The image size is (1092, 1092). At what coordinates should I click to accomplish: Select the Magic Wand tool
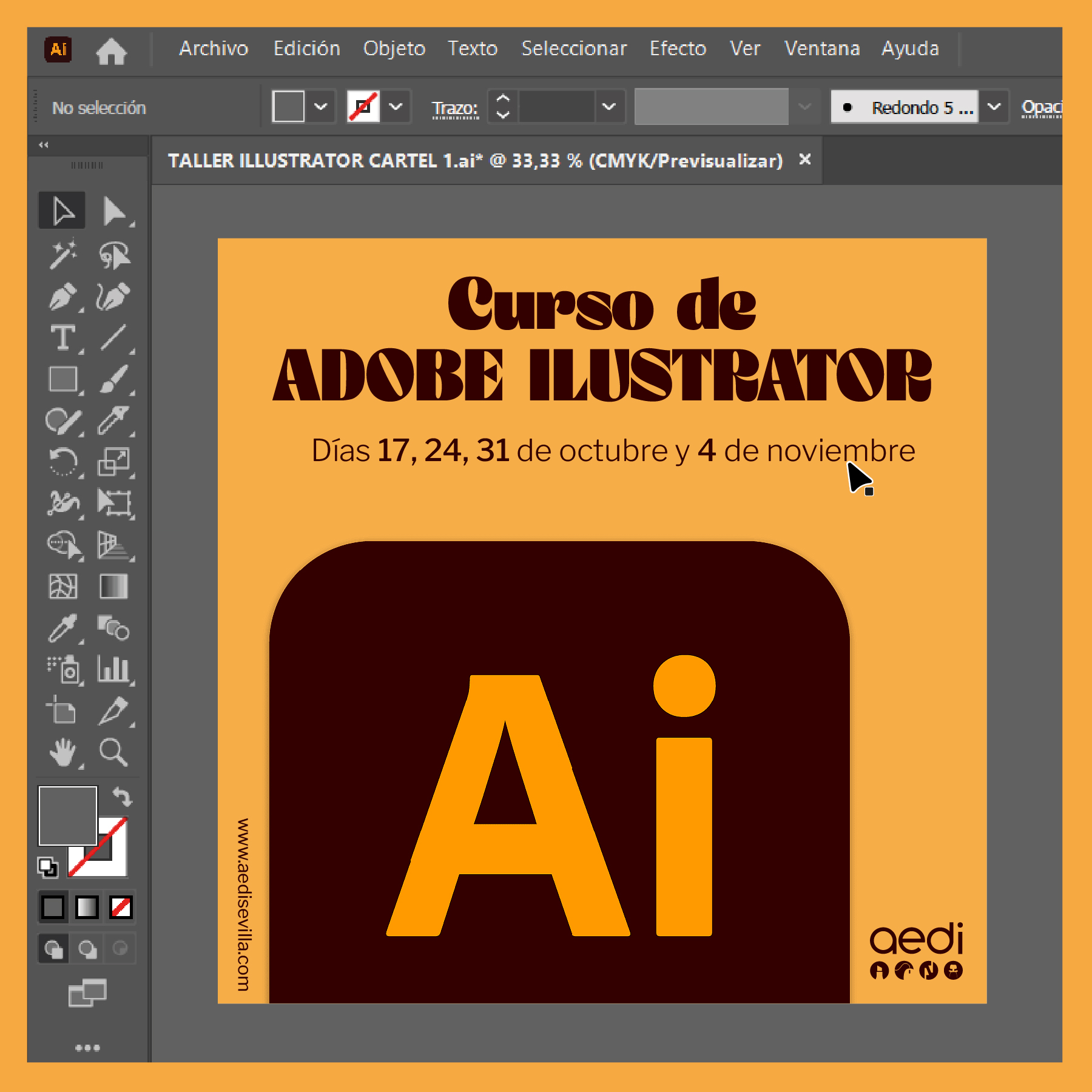point(62,254)
